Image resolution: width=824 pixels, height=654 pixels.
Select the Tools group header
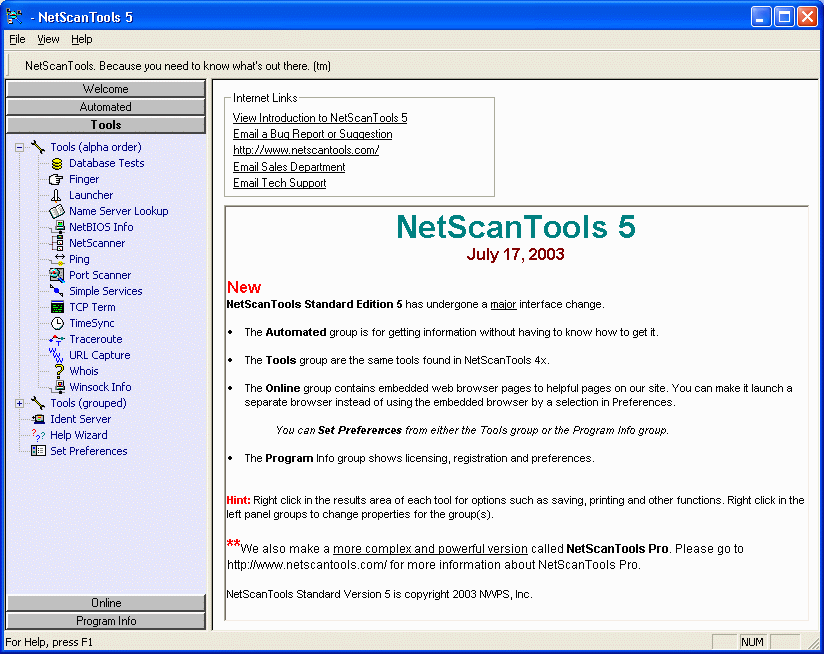[x=106, y=124]
